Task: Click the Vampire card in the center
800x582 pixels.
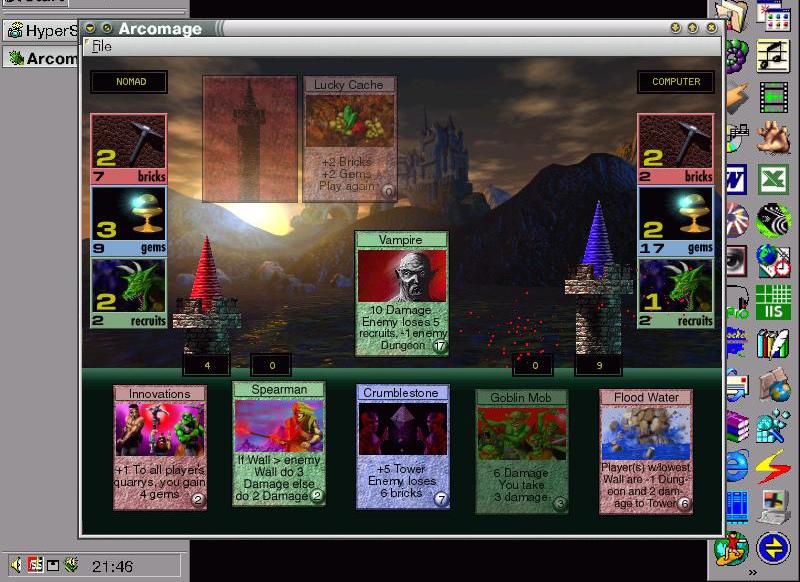Action: [x=402, y=293]
